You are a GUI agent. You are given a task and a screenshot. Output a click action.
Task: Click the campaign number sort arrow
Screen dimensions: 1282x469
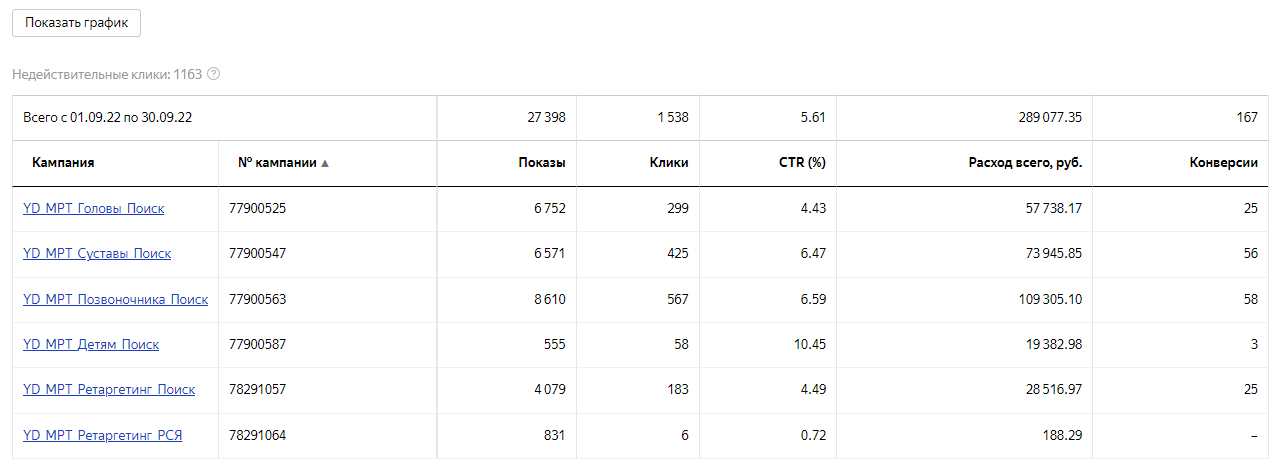pos(325,163)
